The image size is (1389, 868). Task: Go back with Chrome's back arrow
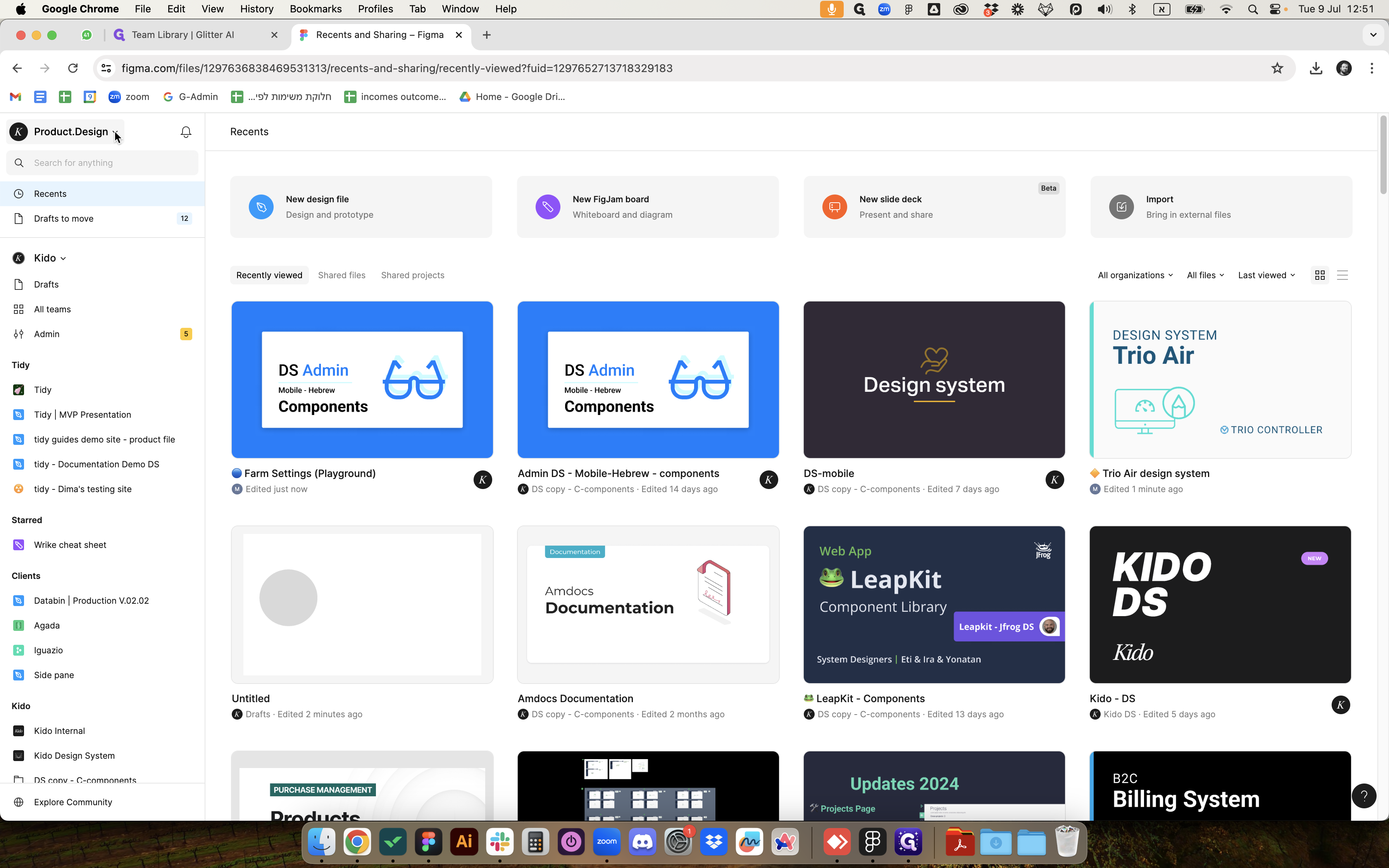pyautogui.click(x=17, y=68)
